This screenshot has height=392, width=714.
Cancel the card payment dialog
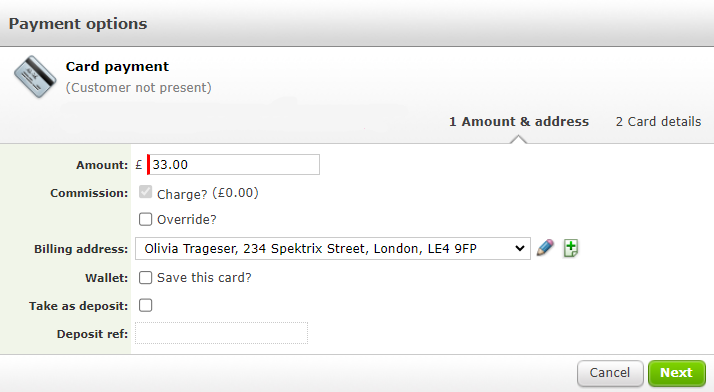click(x=610, y=373)
